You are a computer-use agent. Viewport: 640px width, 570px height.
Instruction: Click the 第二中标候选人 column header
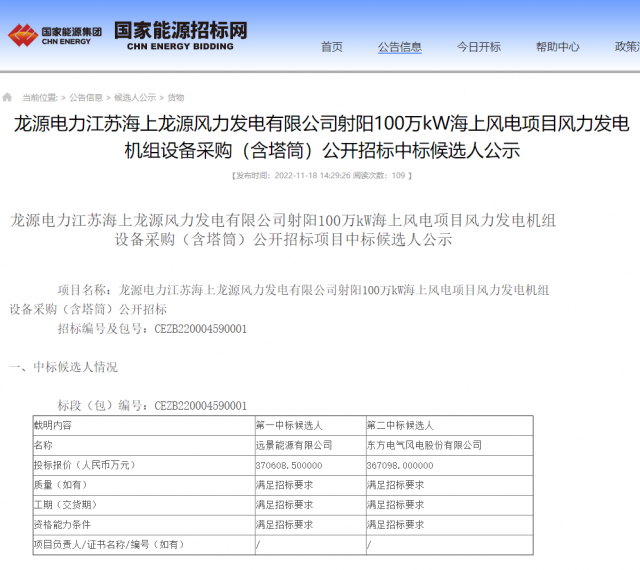coord(400,425)
